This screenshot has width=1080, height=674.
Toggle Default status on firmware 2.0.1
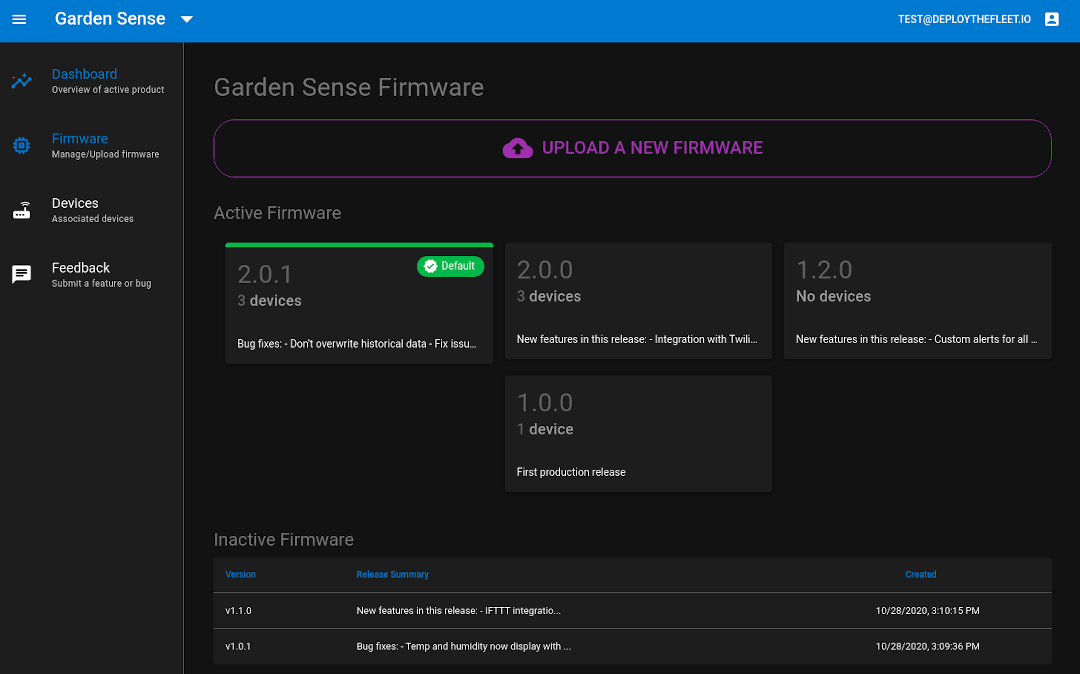(x=450, y=266)
